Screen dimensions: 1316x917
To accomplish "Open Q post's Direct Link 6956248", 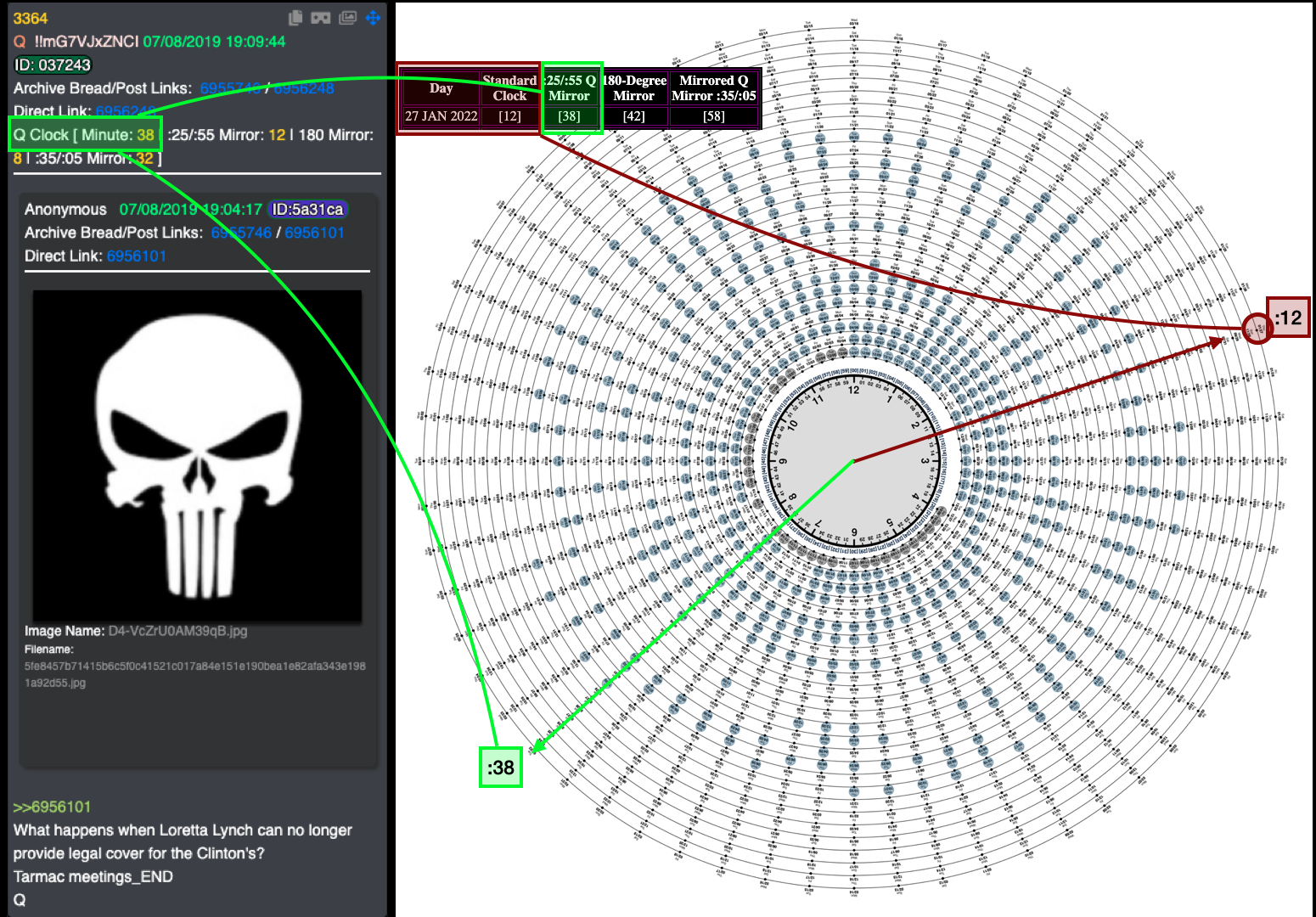I will point(126,111).
